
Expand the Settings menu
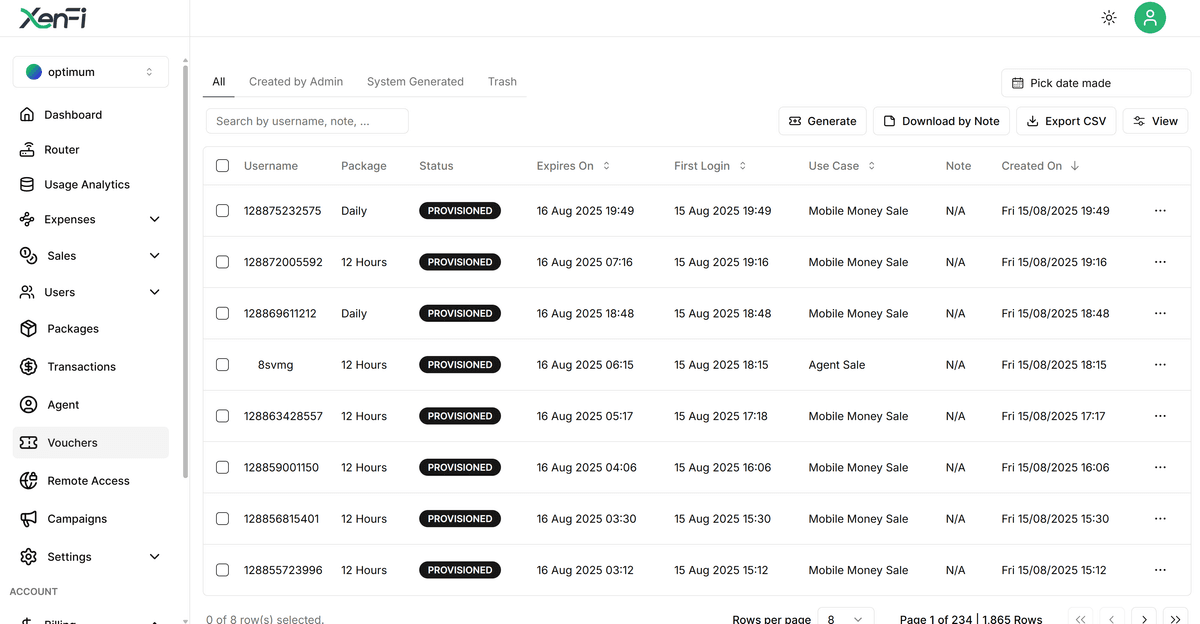pyautogui.click(x=92, y=557)
